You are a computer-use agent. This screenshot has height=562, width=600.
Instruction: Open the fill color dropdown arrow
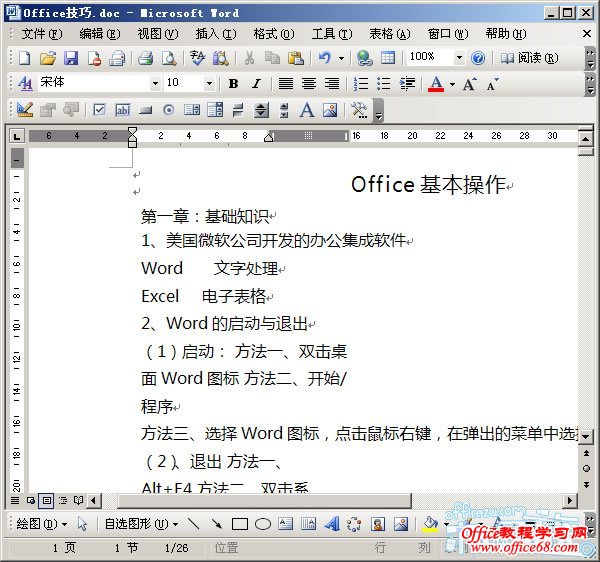[446, 524]
